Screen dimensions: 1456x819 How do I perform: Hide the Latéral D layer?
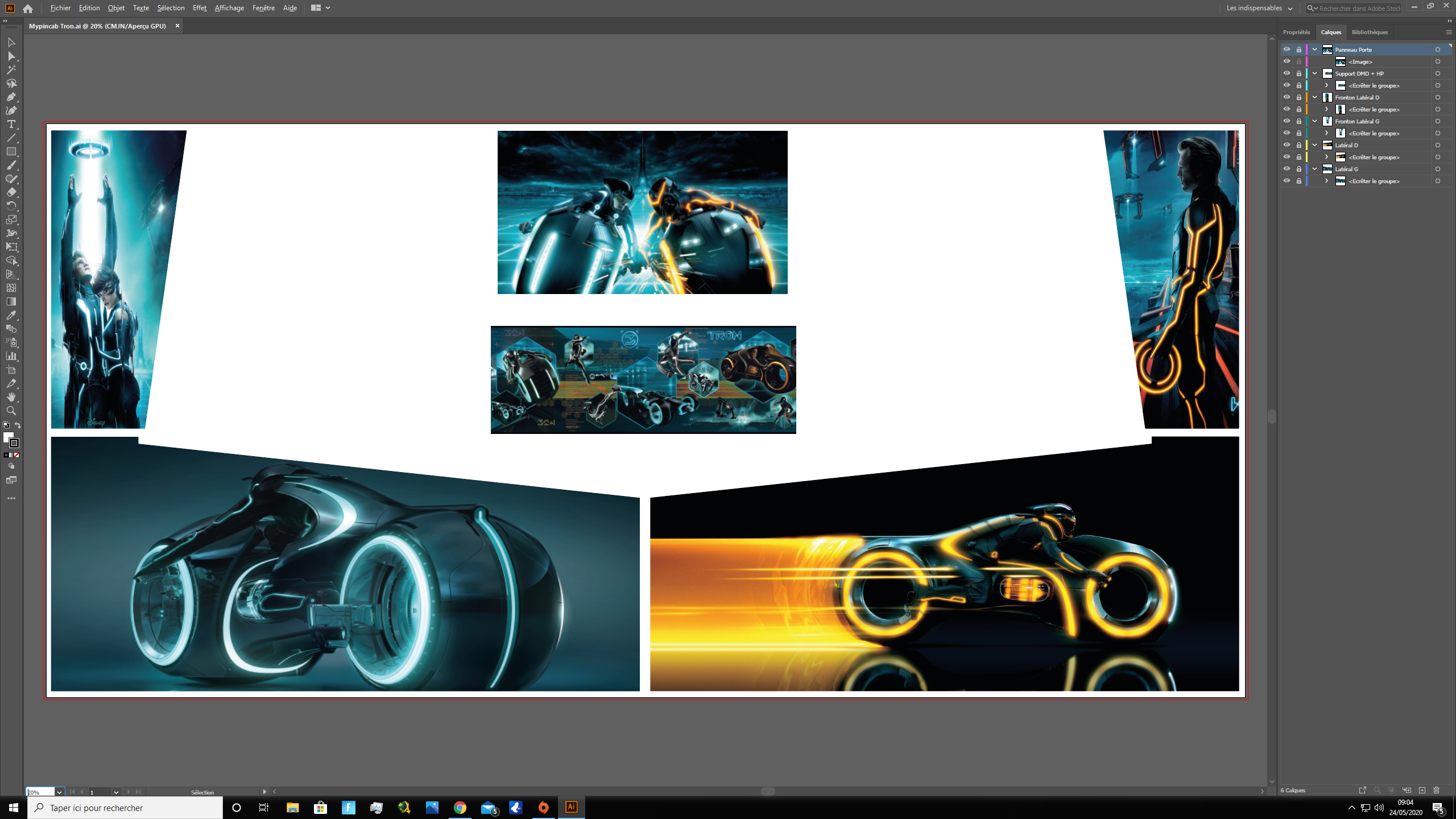click(1287, 145)
